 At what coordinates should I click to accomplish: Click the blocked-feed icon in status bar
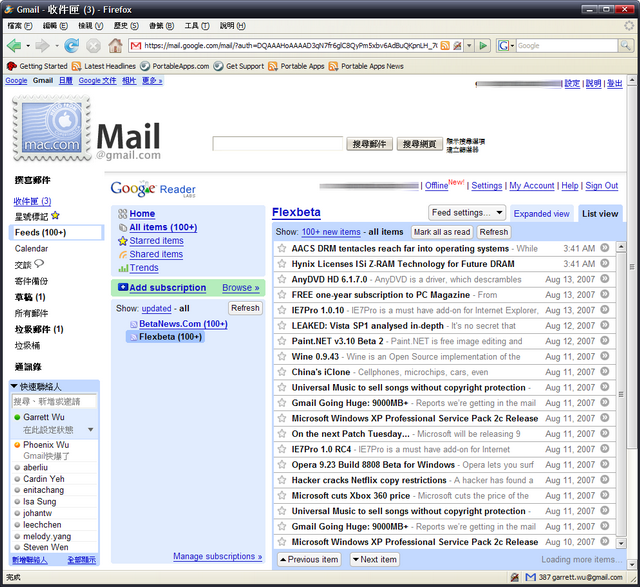coord(515,577)
